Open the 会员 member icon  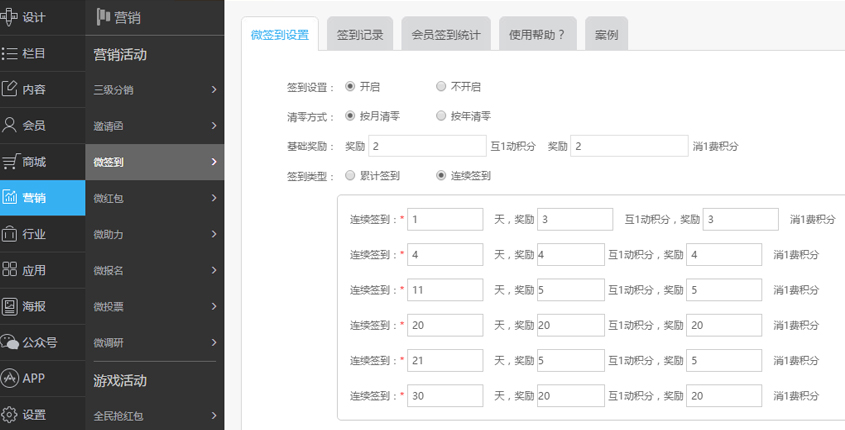pyautogui.click(x=10, y=125)
